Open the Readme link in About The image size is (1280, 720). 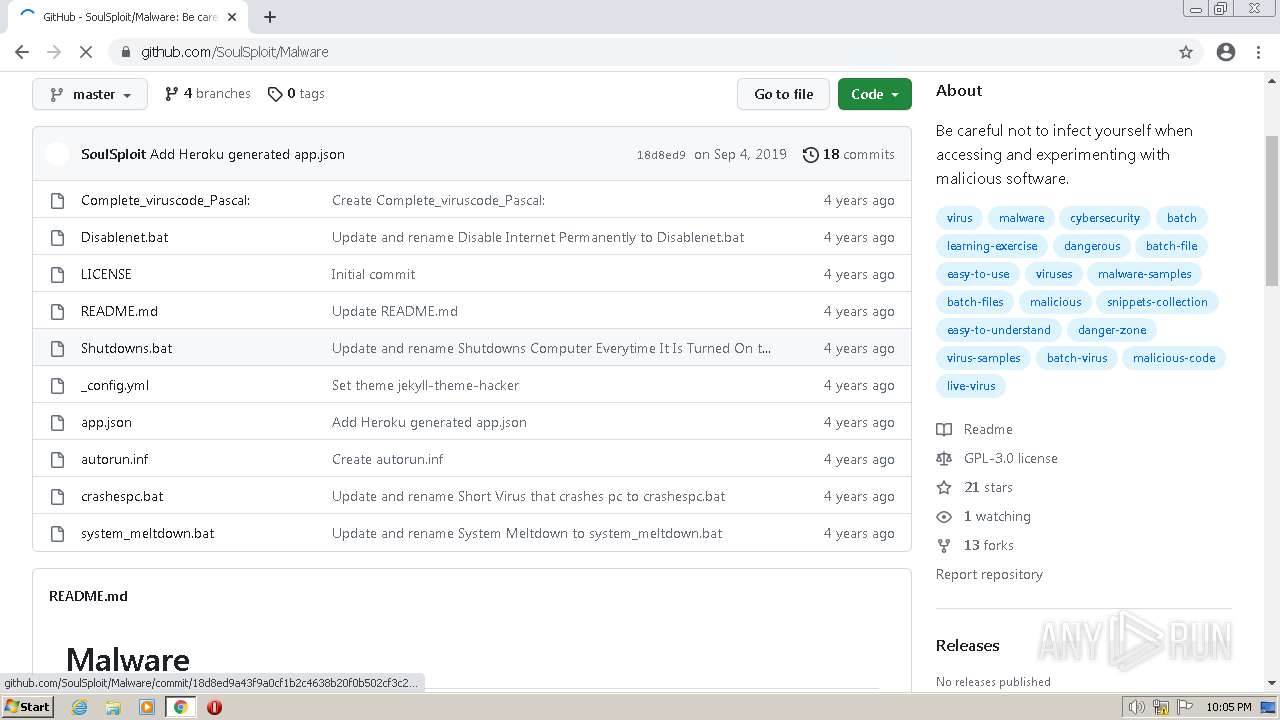(988, 429)
